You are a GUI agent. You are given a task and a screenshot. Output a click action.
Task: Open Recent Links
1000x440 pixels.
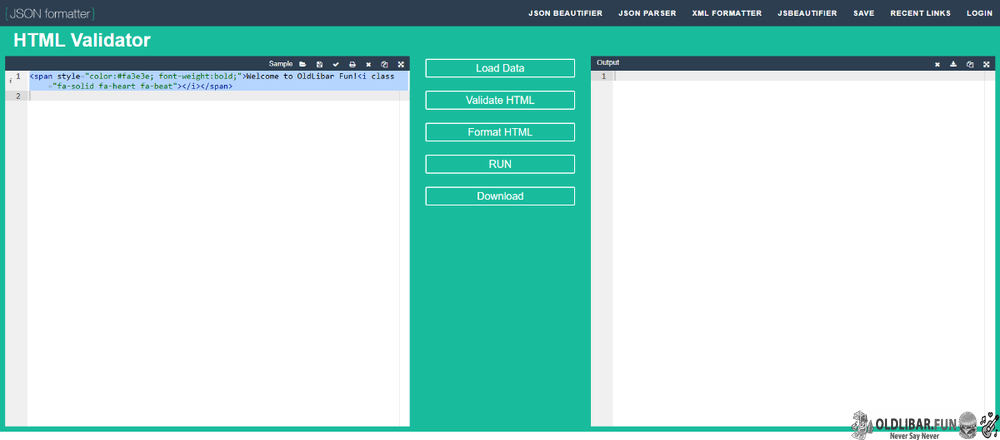point(920,13)
